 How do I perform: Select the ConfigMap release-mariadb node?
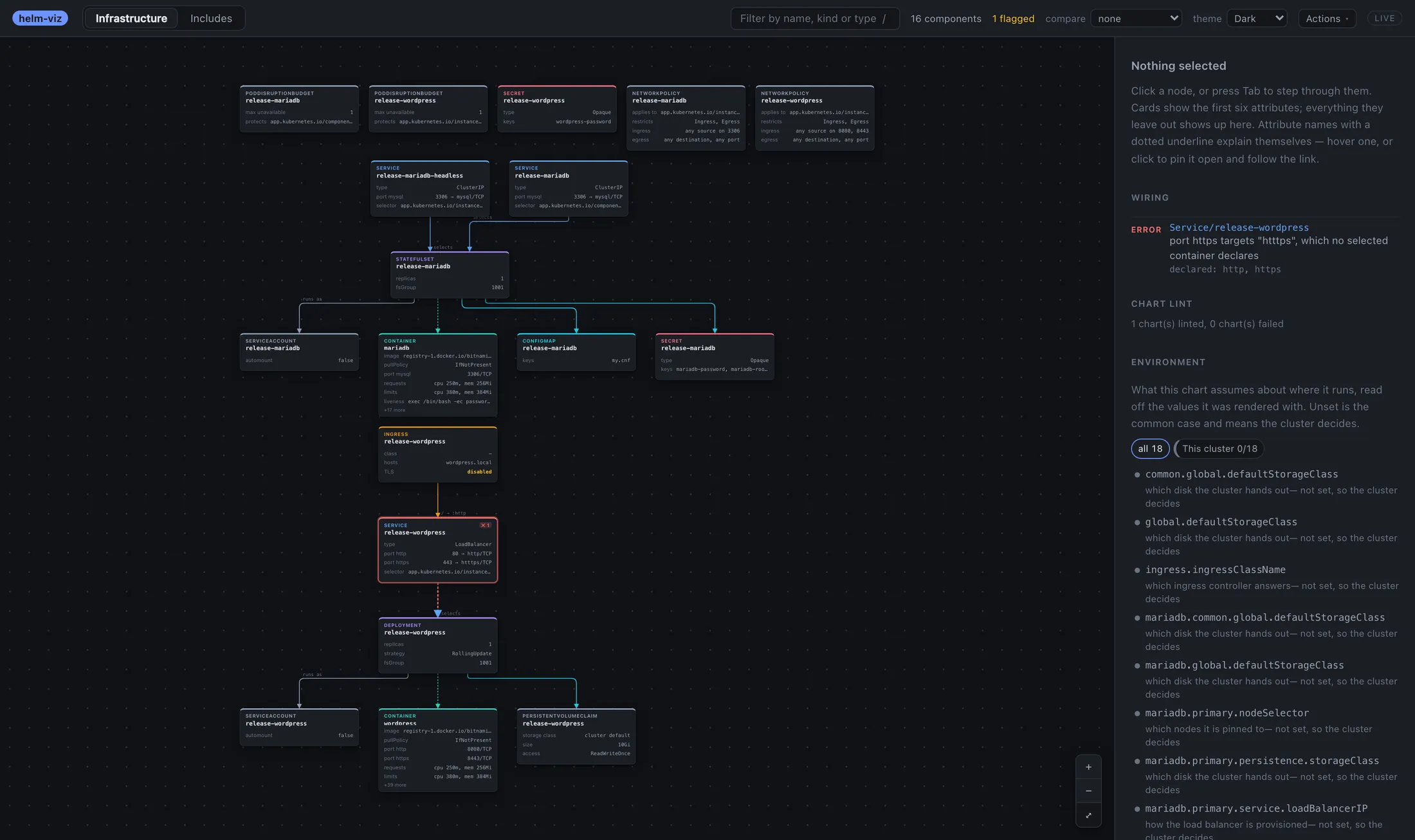tap(576, 352)
